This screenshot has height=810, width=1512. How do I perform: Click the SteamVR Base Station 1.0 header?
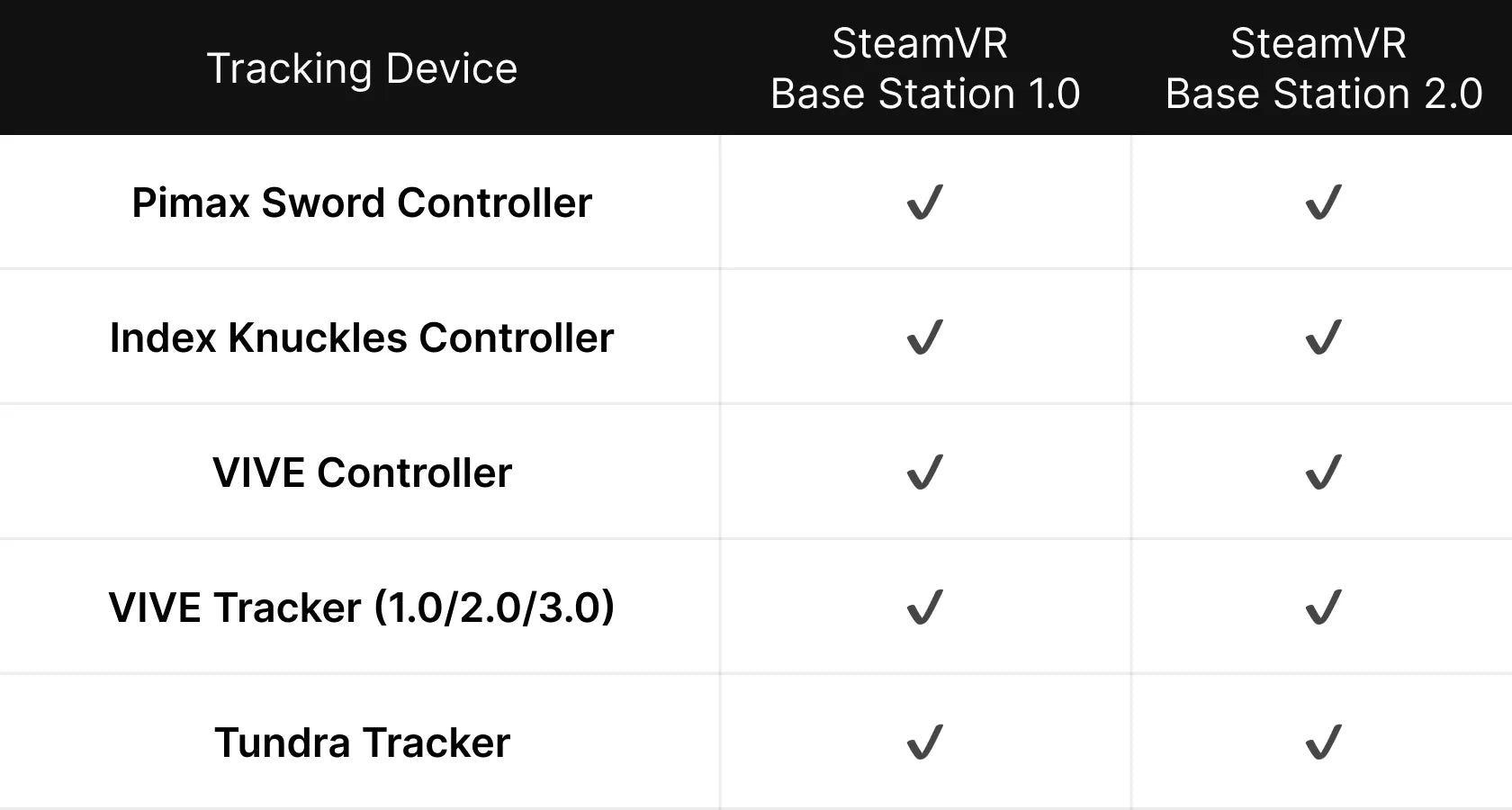924,68
